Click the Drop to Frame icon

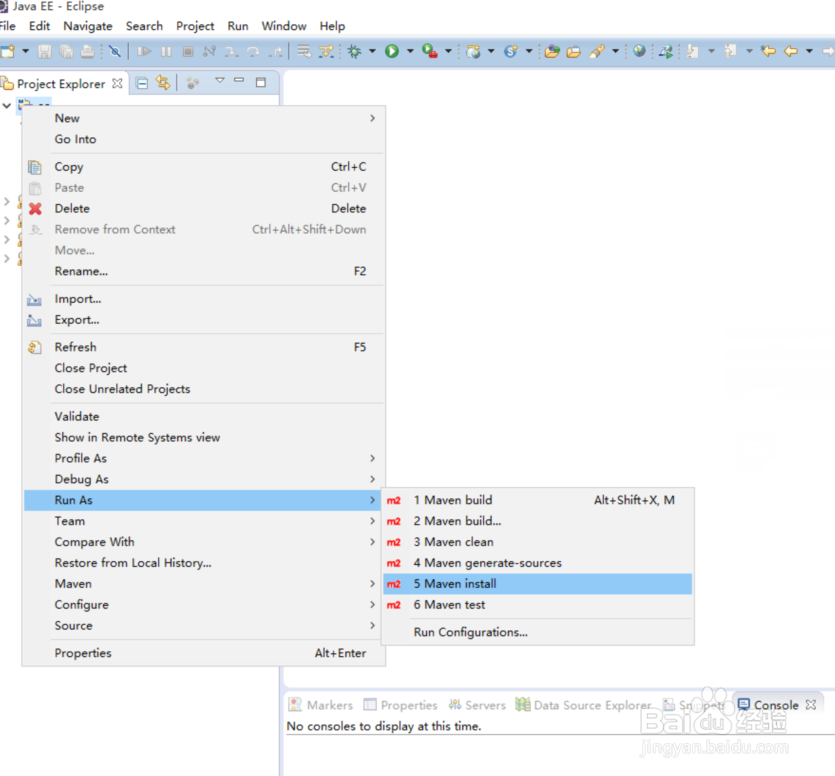coord(304,52)
